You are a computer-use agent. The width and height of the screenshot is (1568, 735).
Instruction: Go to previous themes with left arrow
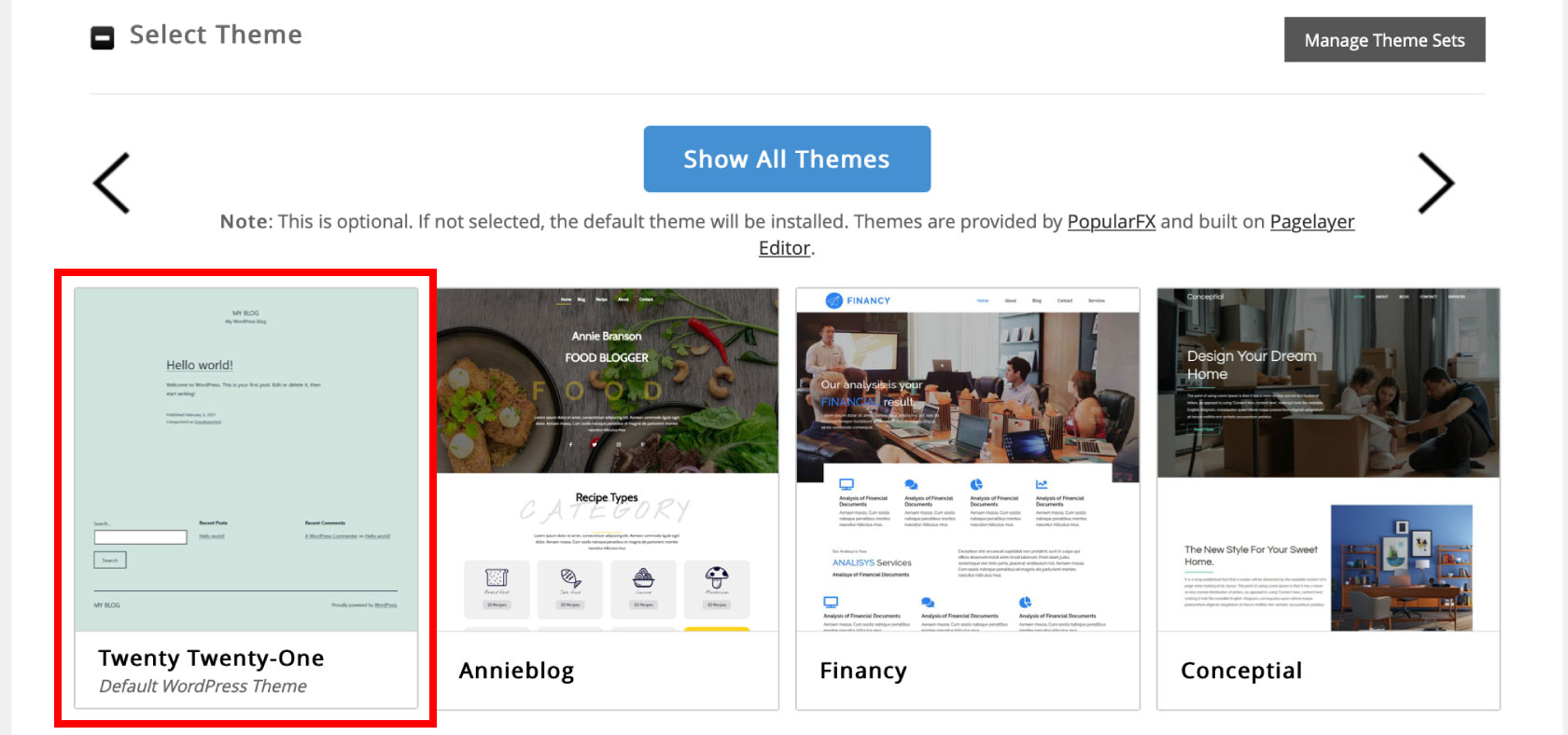coord(112,183)
